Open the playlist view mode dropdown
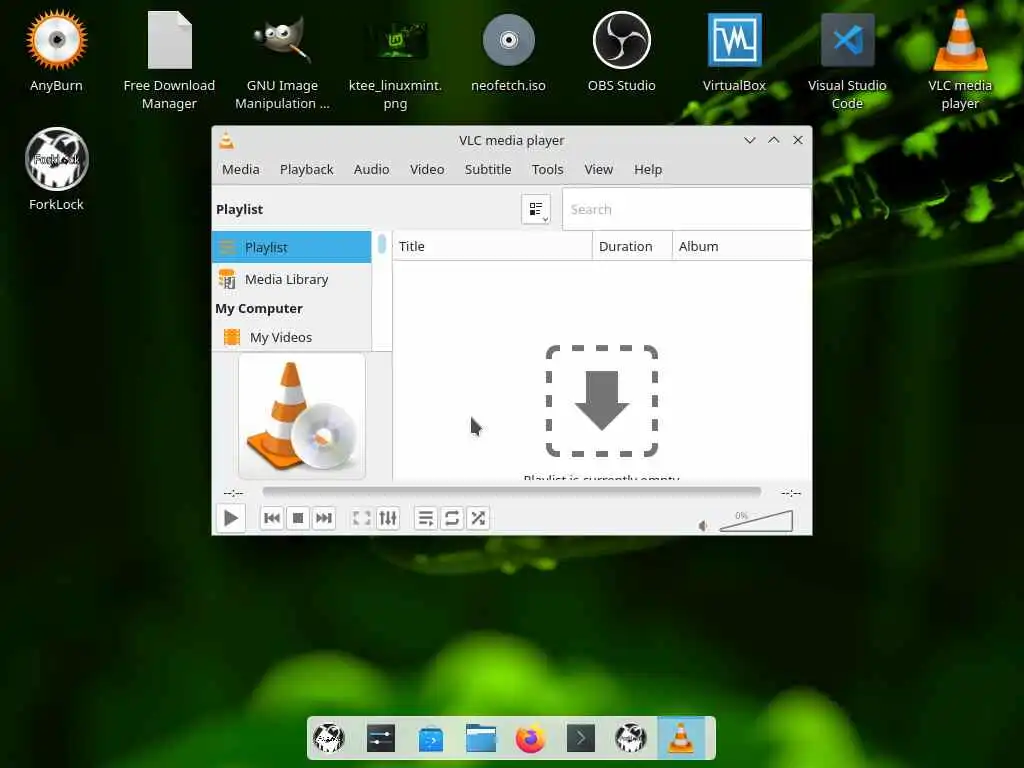Image resolution: width=1024 pixels, height=768 pixels. point(536,209)
